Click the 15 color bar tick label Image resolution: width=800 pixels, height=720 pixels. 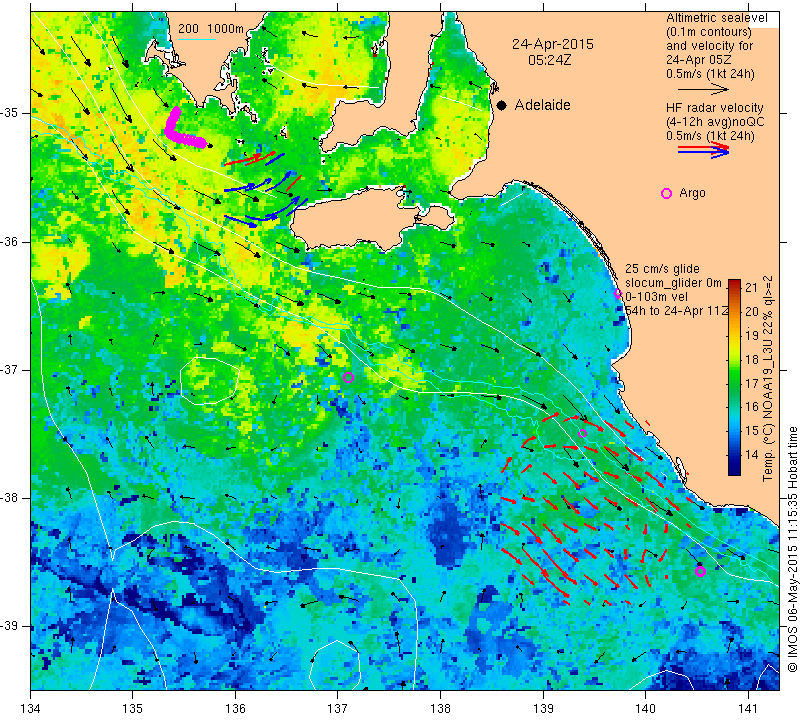pyautogui.click(x=752, y=431)
